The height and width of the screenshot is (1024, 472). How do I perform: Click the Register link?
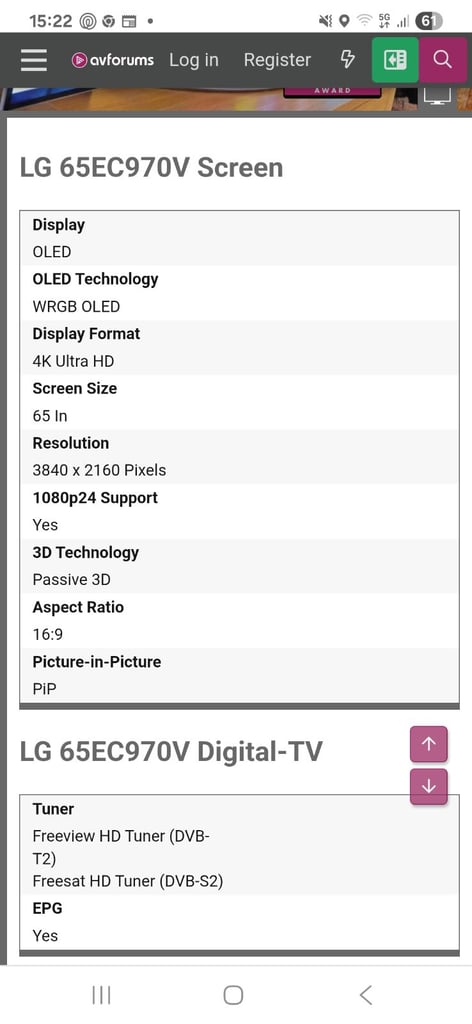[277, 60]
